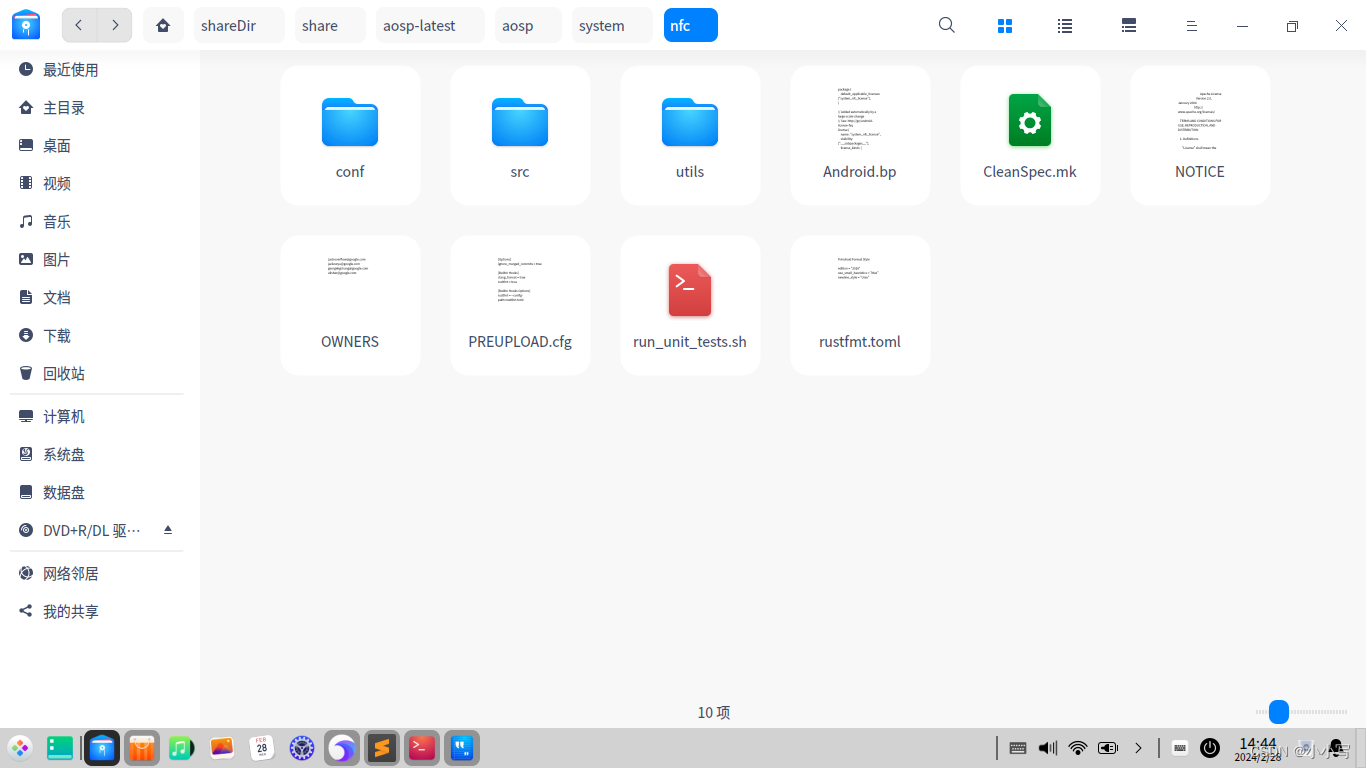Expand the hidden system tray icons
Screen dimensions: 1366x768
click(x=1139, y=747)
